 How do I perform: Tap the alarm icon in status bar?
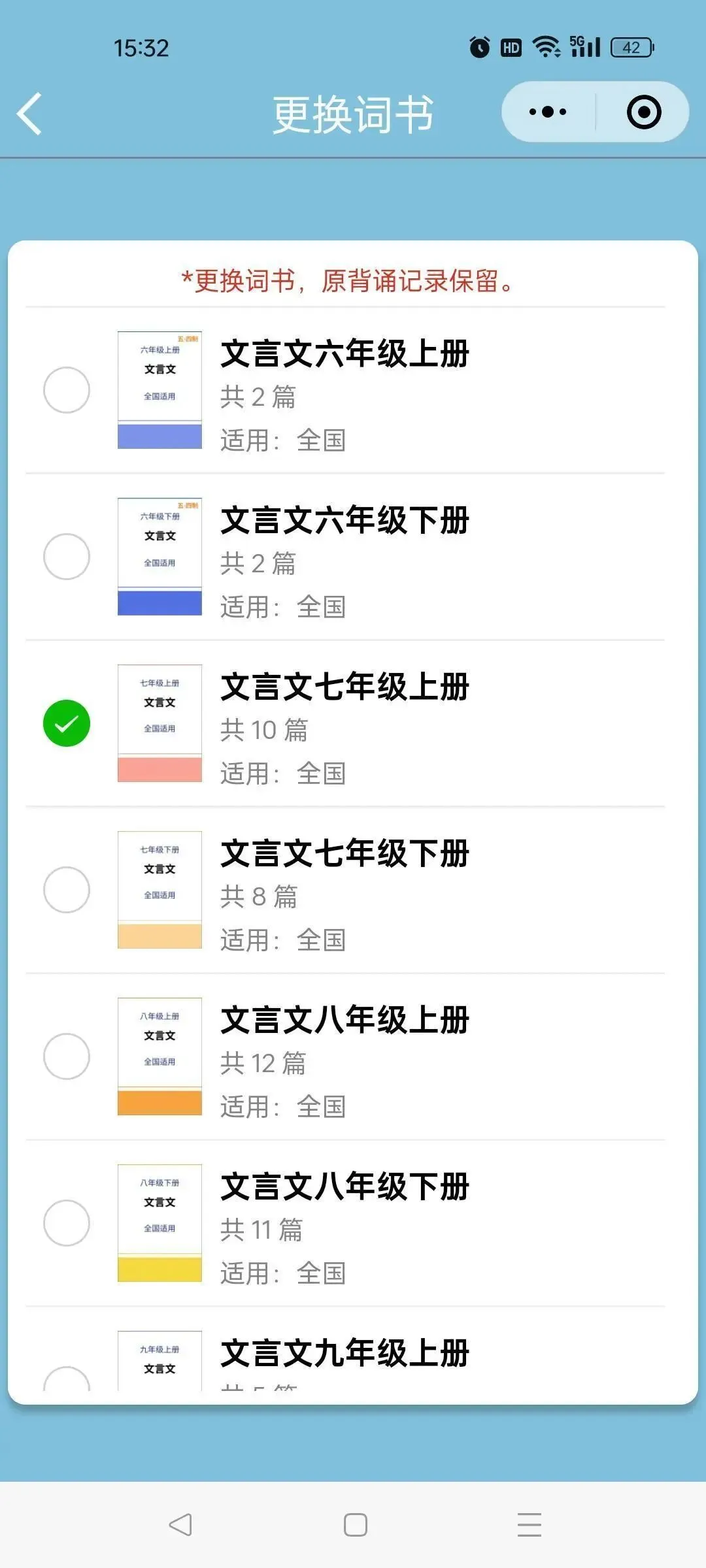tap(479, 47)
